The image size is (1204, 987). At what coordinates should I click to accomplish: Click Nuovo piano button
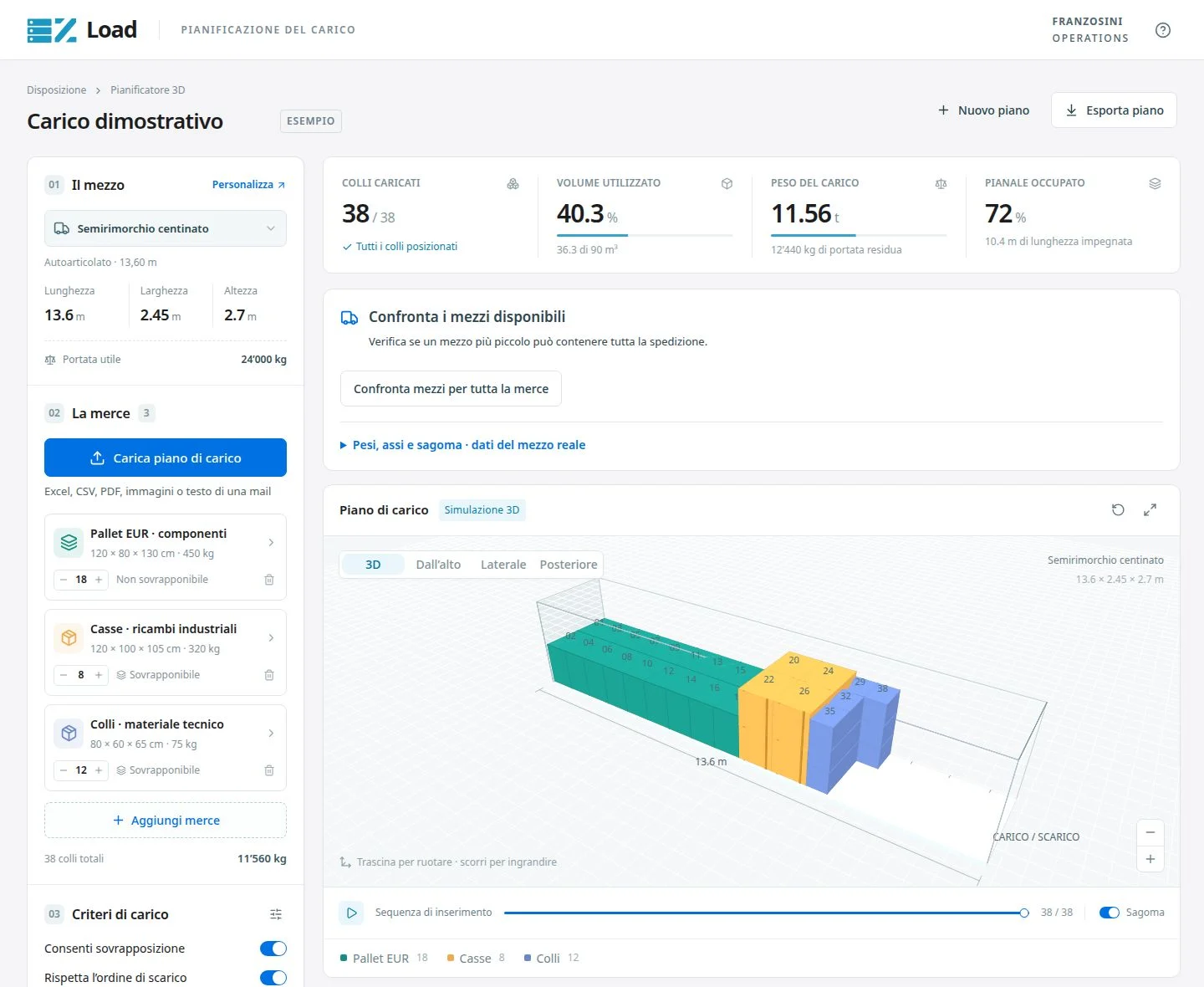point(983,110)
